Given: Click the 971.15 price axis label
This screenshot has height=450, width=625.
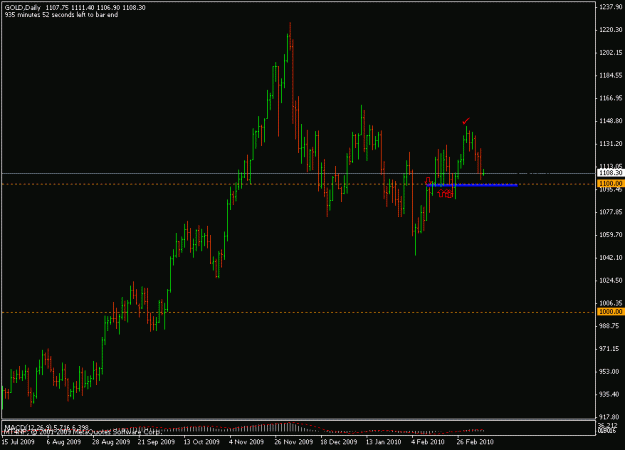Looking at the screenshot, I should [x=611, y=349].
